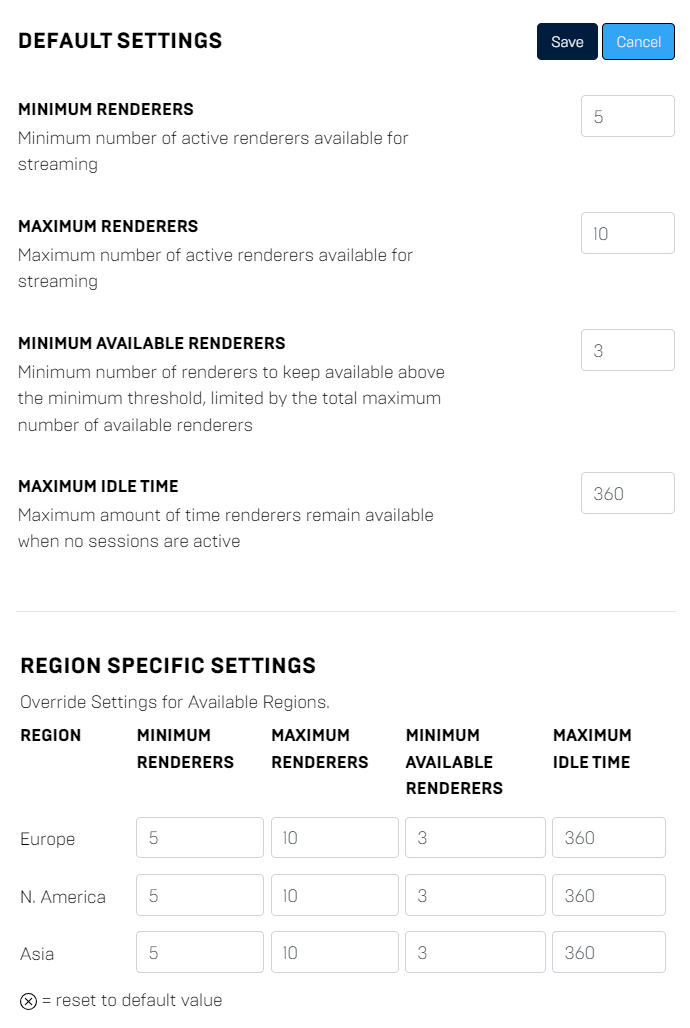Select Europe's Maximum Renderers field
The height and width of the screenshot is (1028, 690).
tap(334, 837)
